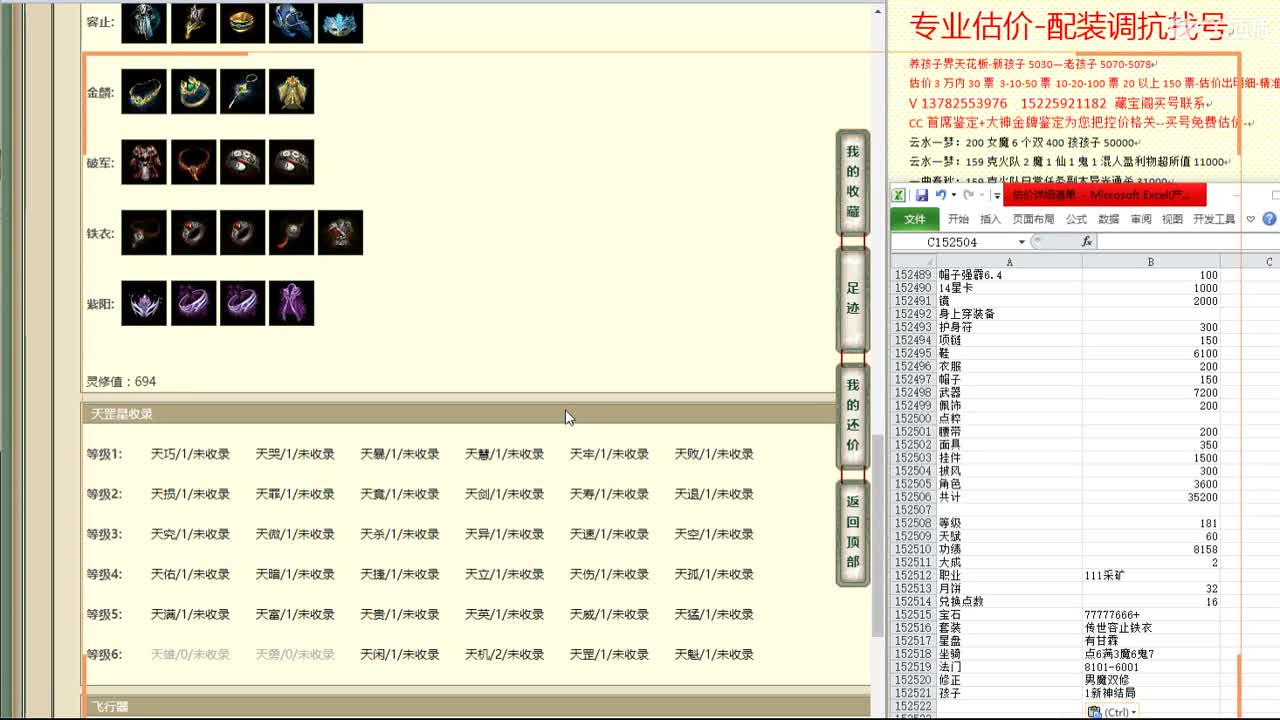Select the purple lotus icon in 紫阳 row

click(x=144, y=303)
